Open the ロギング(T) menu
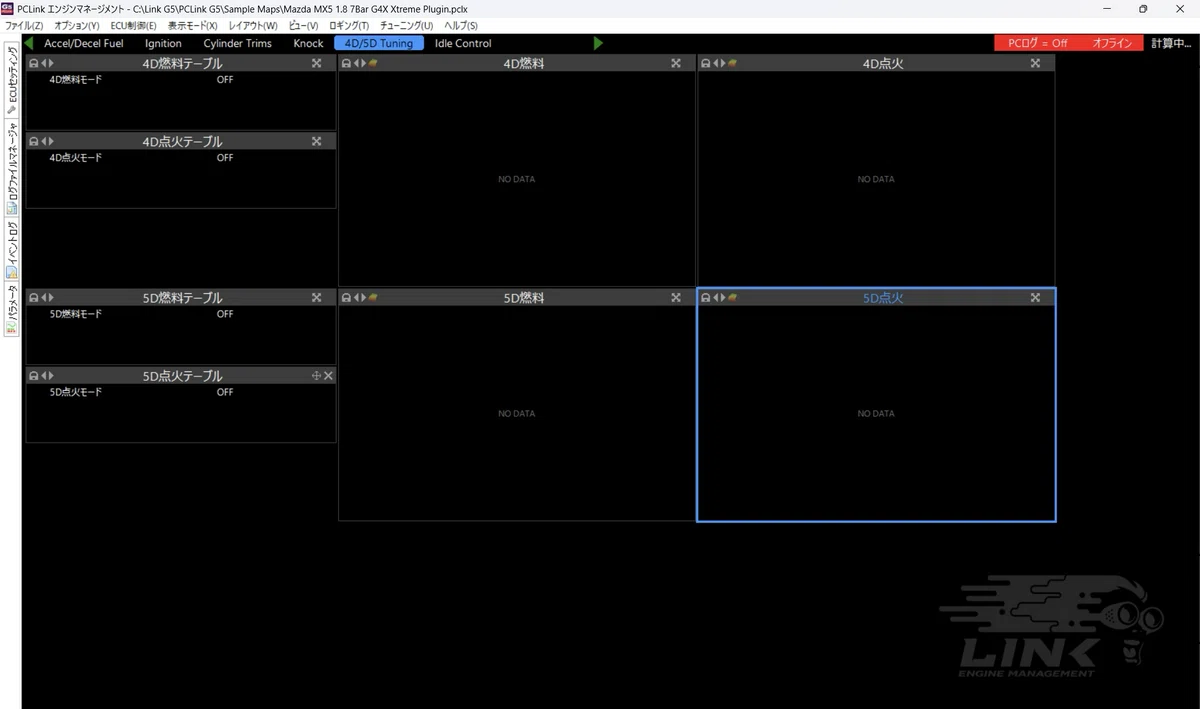The height and width of the screenshot is (709, 1200). point(349,25)
